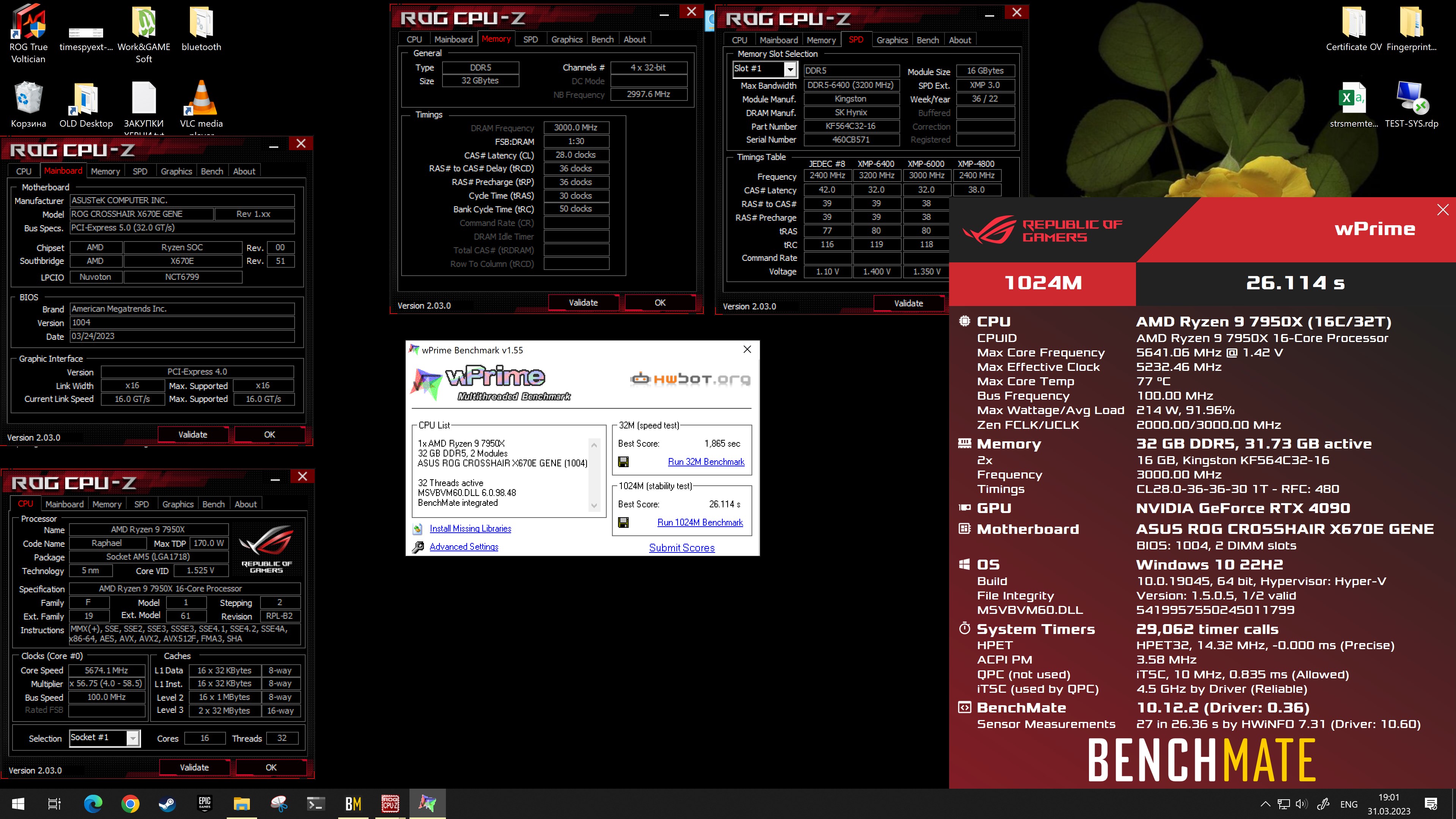Click the Install Missing Libraries icon
This screenshot has height=819, width=1456.
tap(418, 529)
